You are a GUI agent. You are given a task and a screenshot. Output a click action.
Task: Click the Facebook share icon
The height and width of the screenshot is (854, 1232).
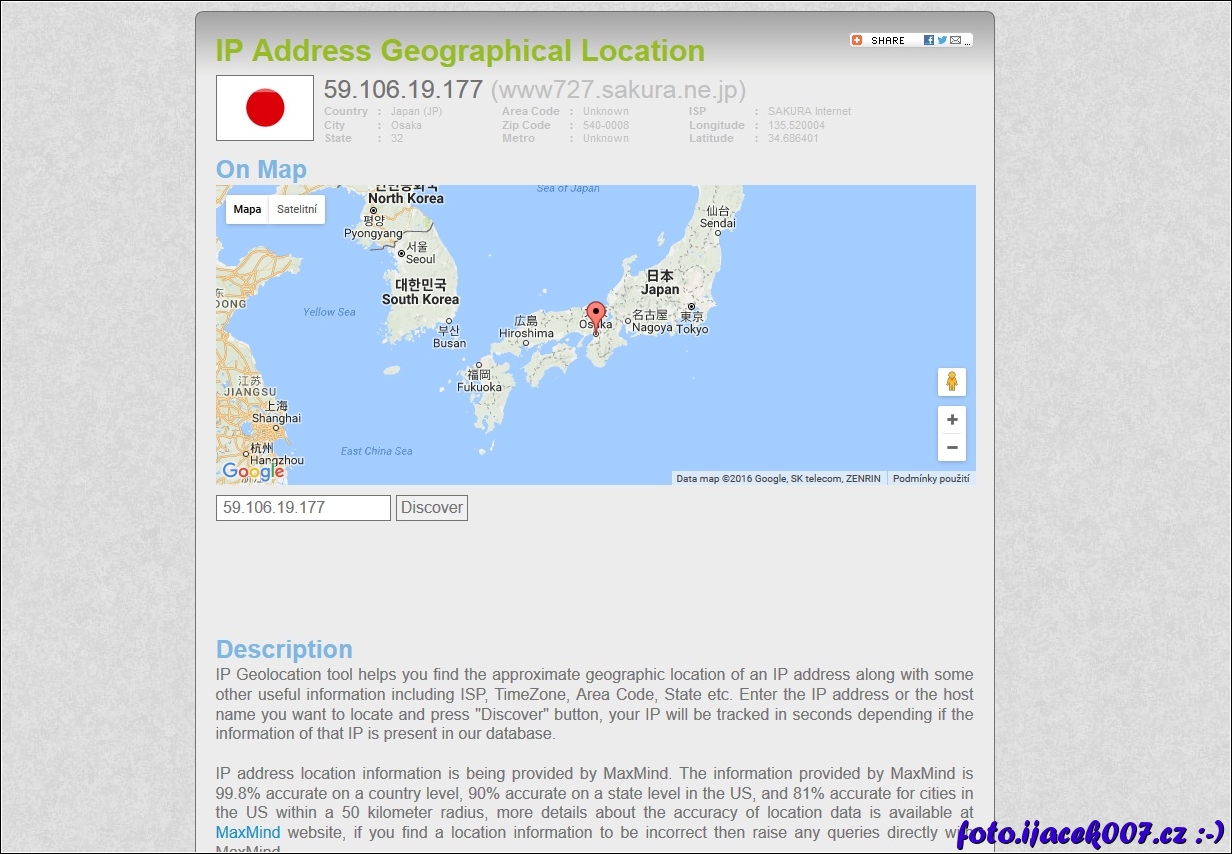point(929,40)
